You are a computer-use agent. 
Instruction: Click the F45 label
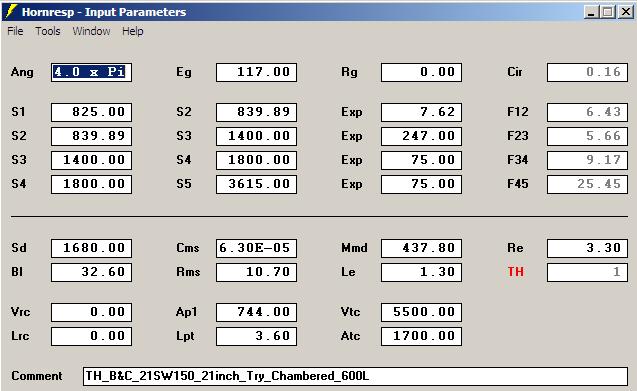click(x=518, y=184)
